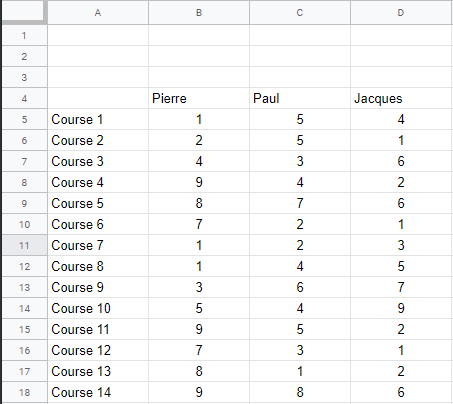Click the select-all corner box
This screenshot has height=404, width=453.
(24, 12)
